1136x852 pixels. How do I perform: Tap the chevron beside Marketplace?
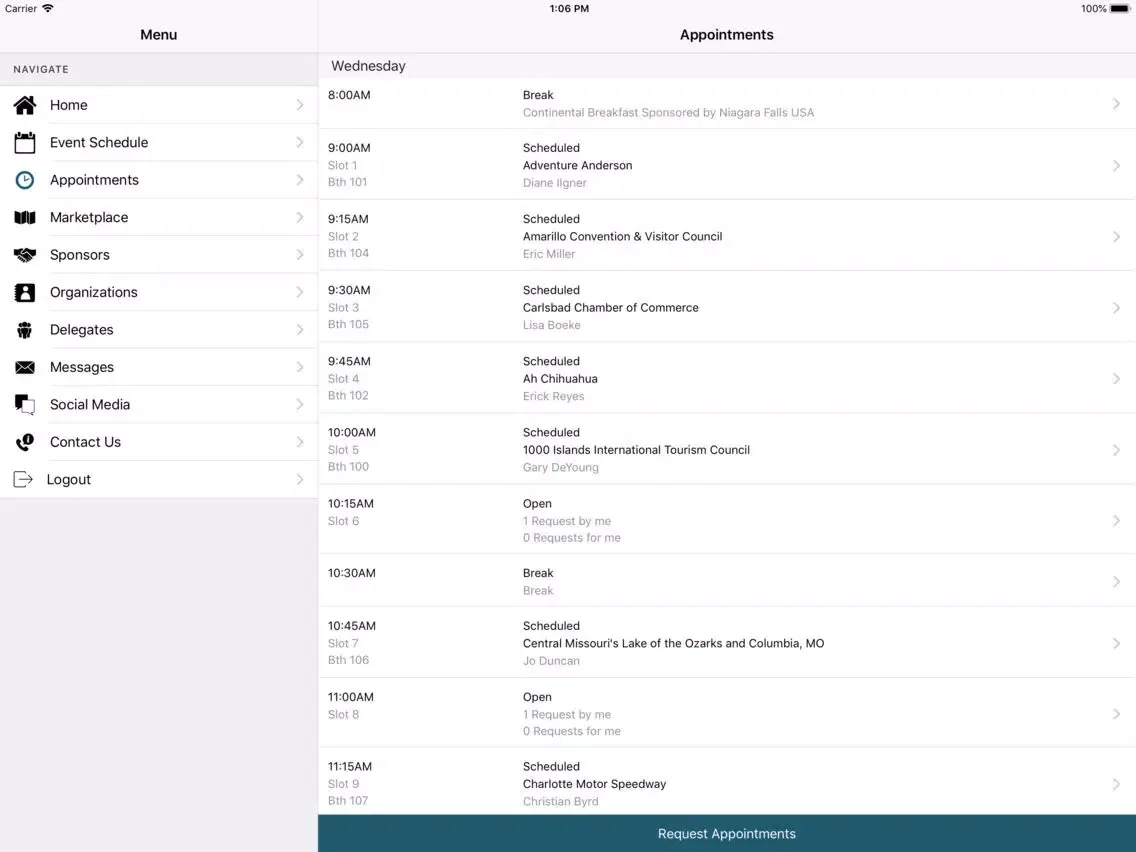300,217
